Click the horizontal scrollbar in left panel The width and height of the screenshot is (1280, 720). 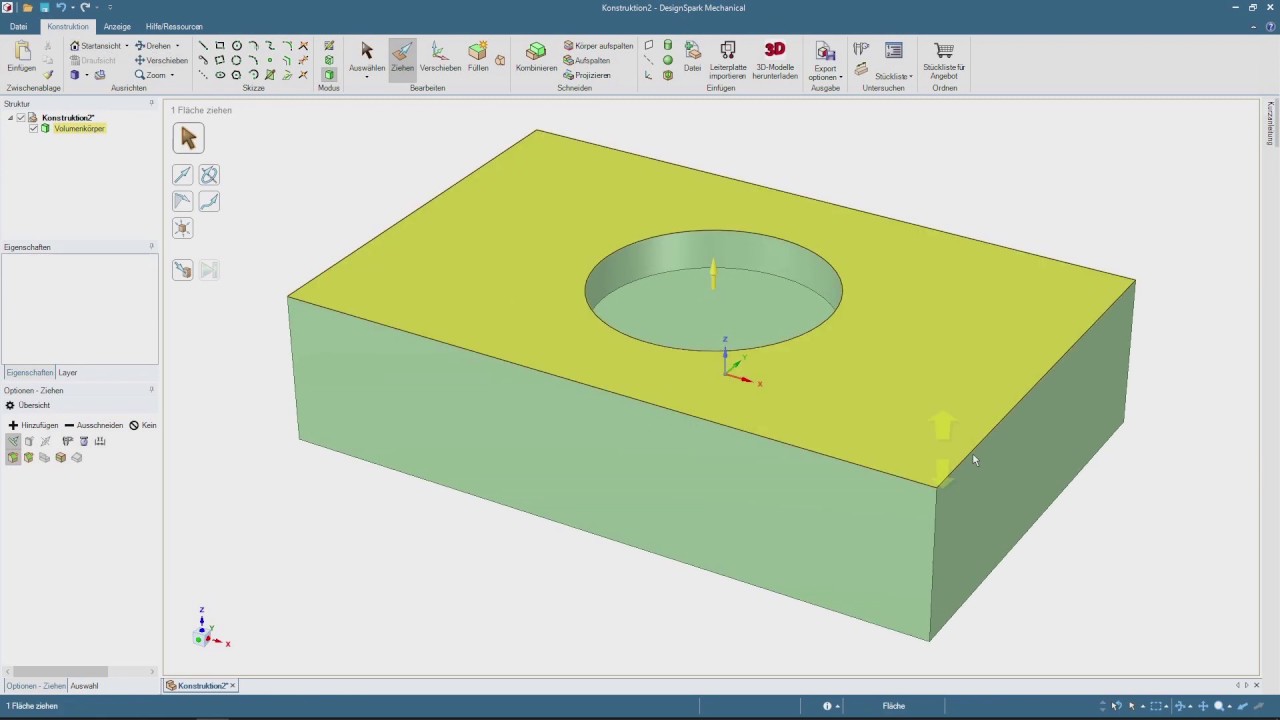[60, 672]
